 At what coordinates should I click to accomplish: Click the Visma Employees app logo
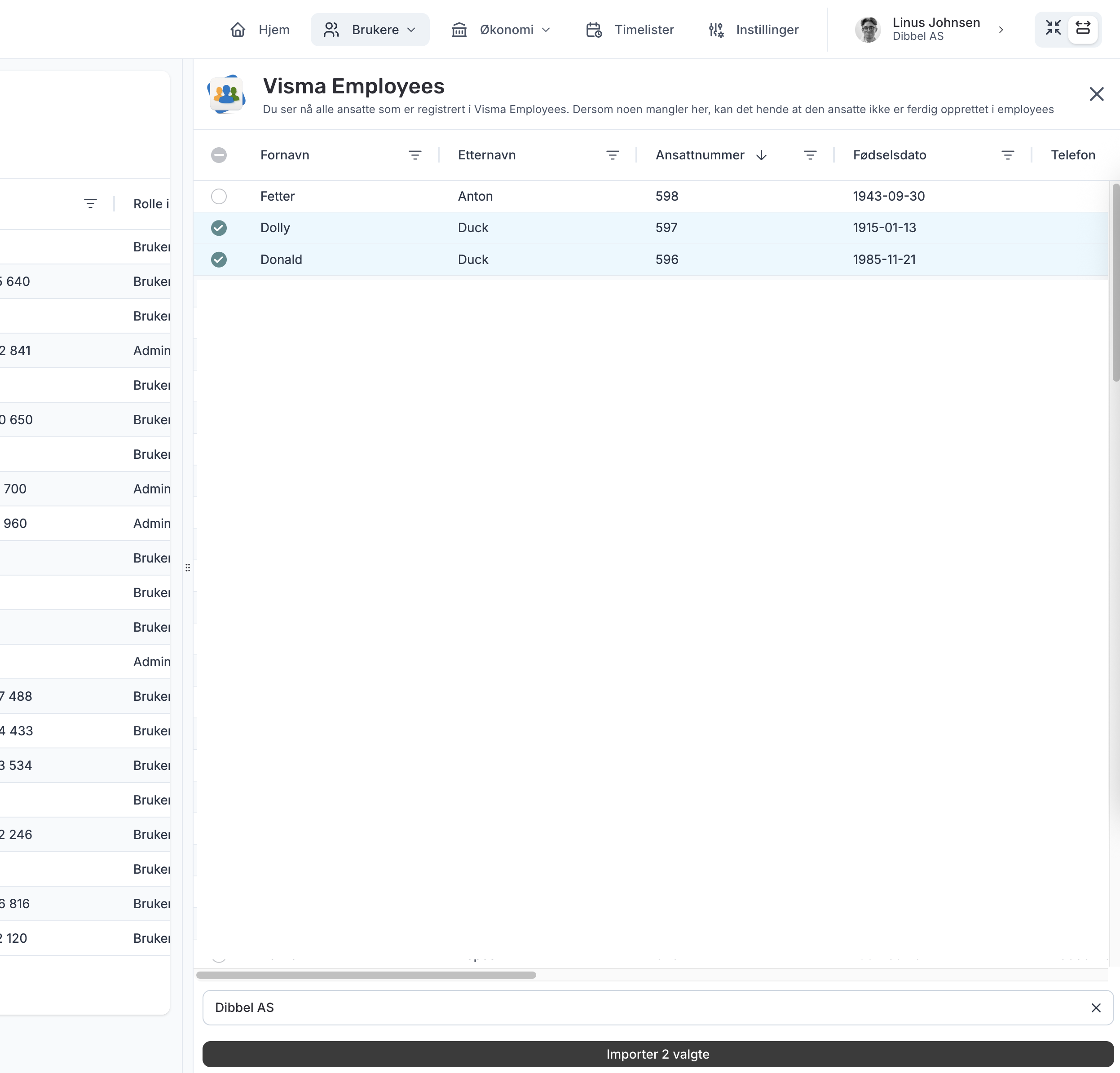click(227, 95)
